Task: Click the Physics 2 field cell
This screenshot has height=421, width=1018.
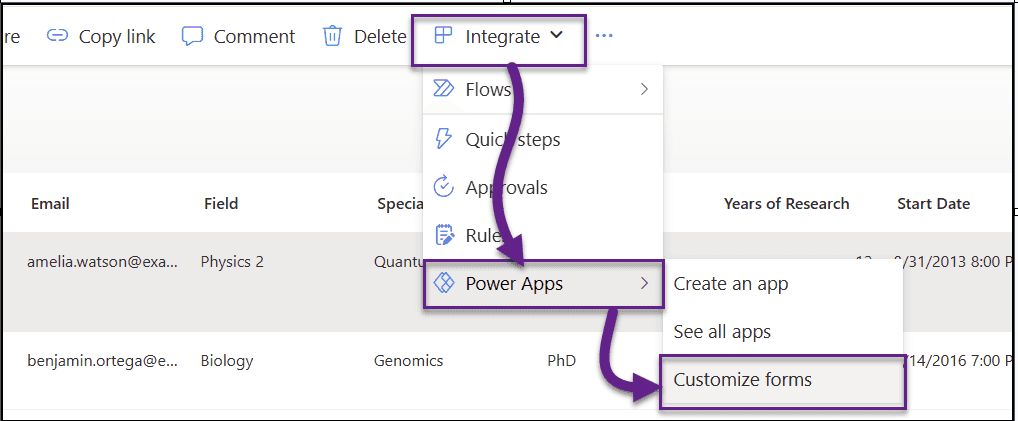Action: [x=232, y=262]
